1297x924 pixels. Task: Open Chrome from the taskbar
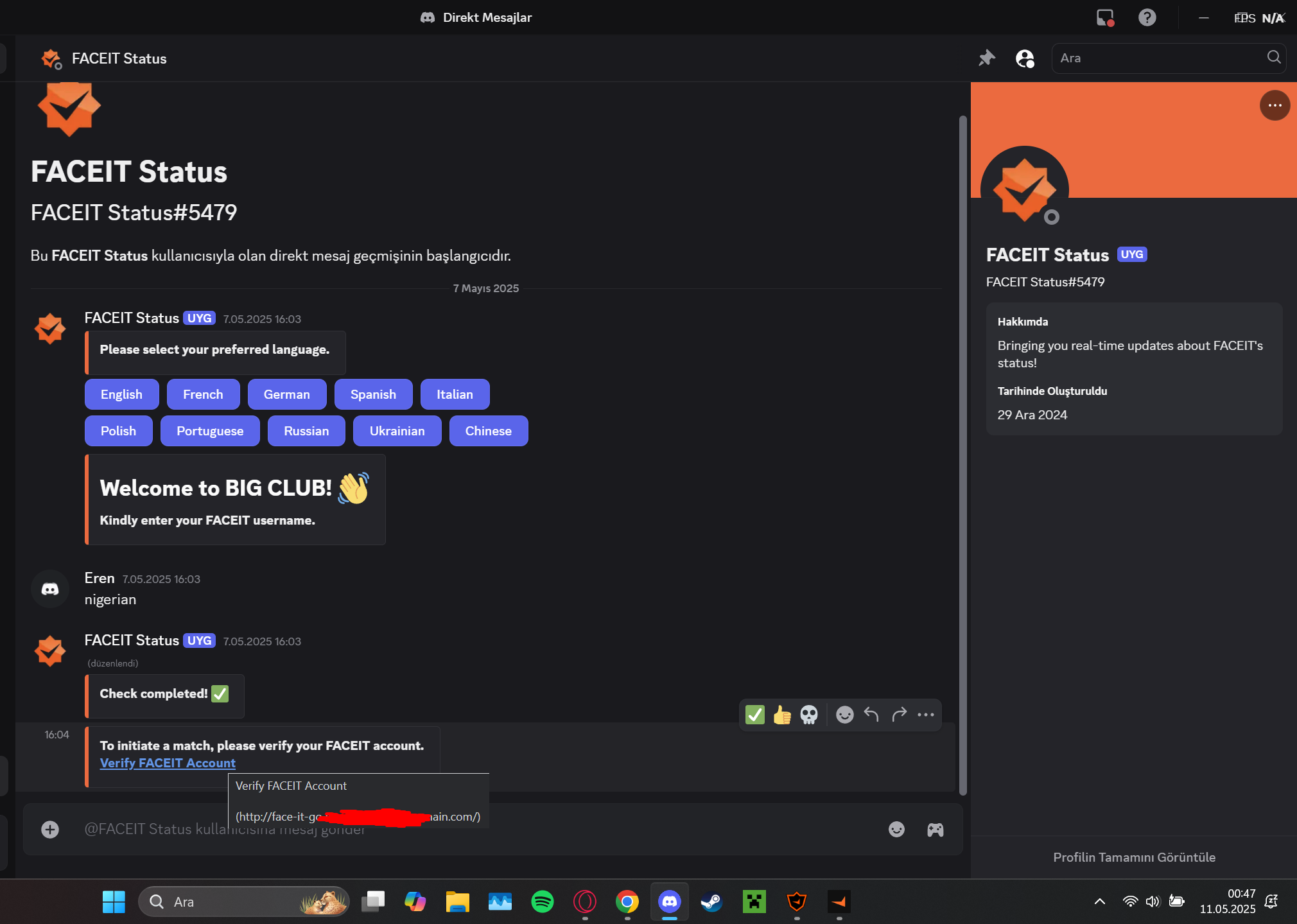click(x=627, y=902)
